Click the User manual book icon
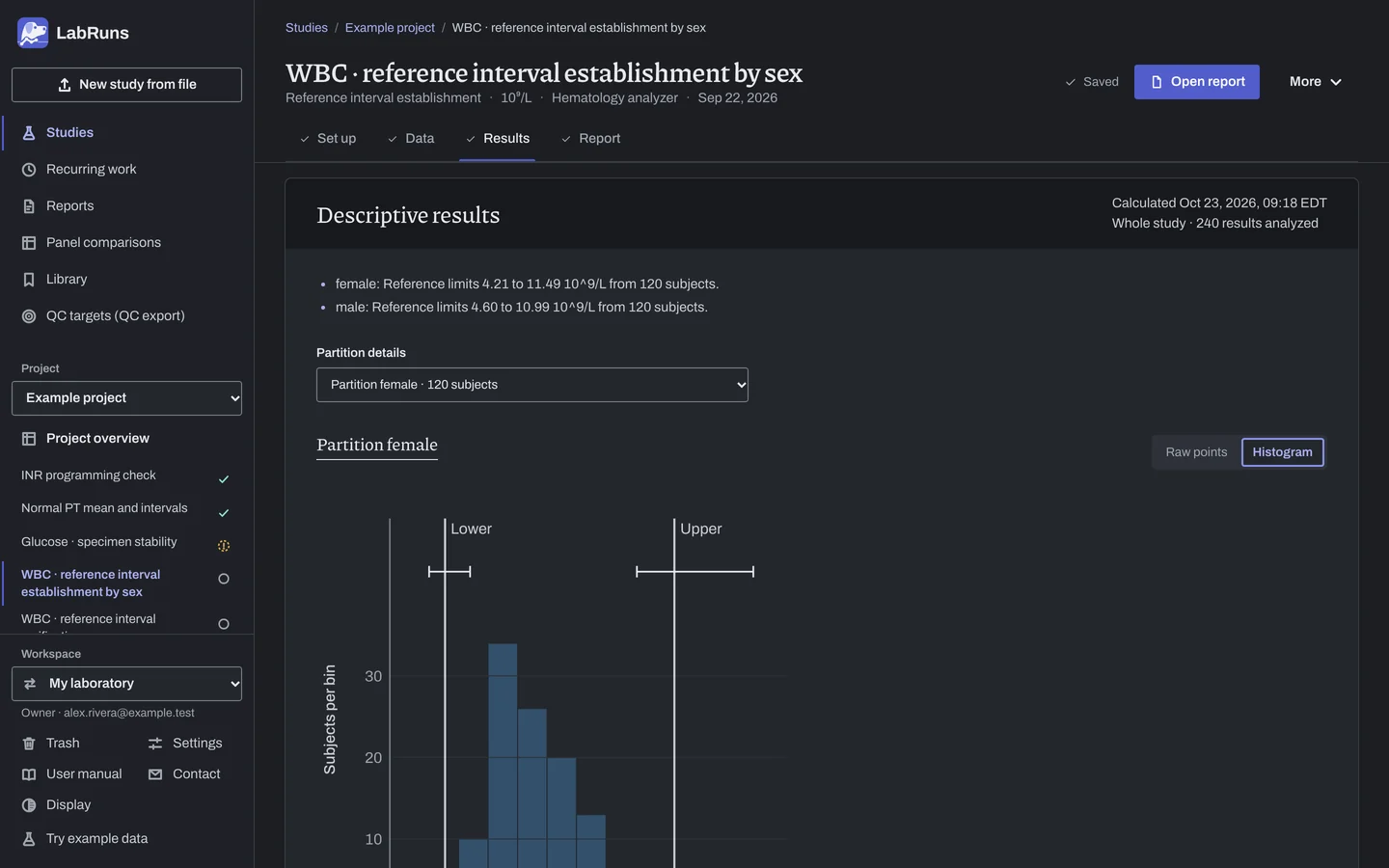1389x868 pixels. click(x=29, y=774)
